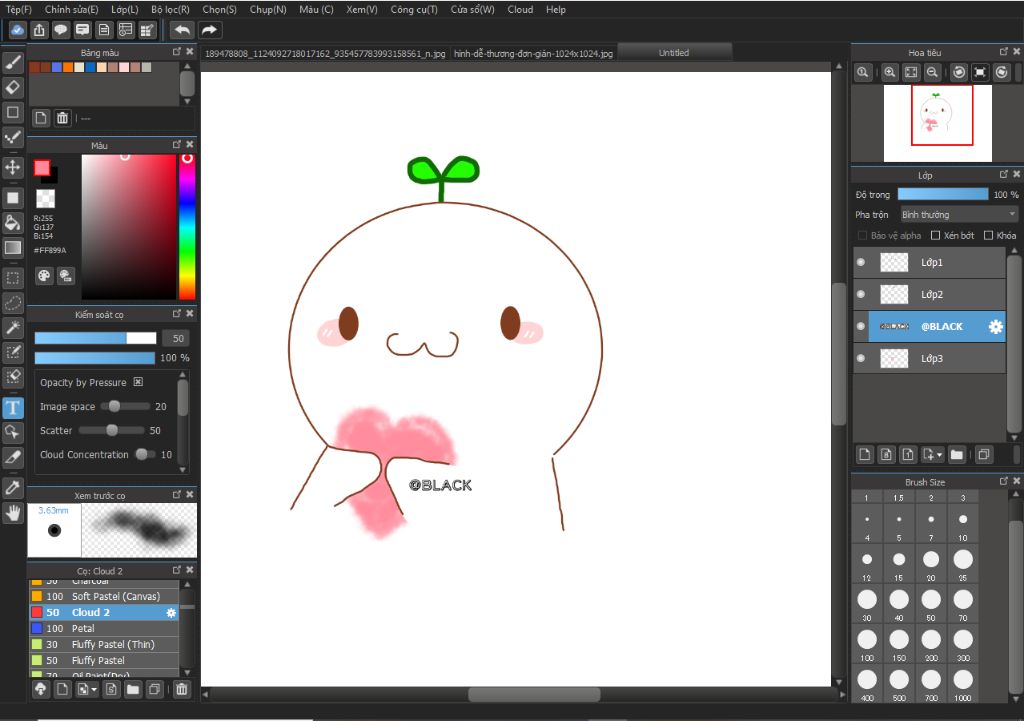Open the add-layer dropdown in Lớp panel
1024x721 pixels.
coord(932,455)
